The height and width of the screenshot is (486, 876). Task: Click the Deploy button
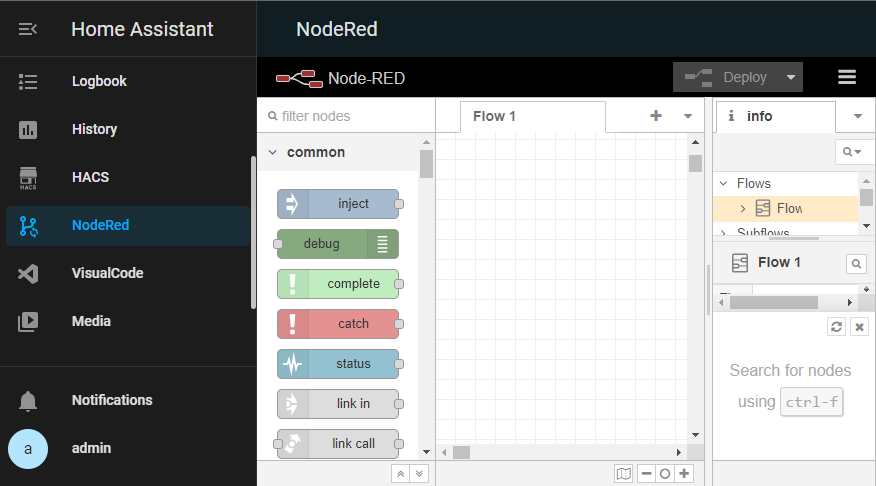tap(726, 77)
